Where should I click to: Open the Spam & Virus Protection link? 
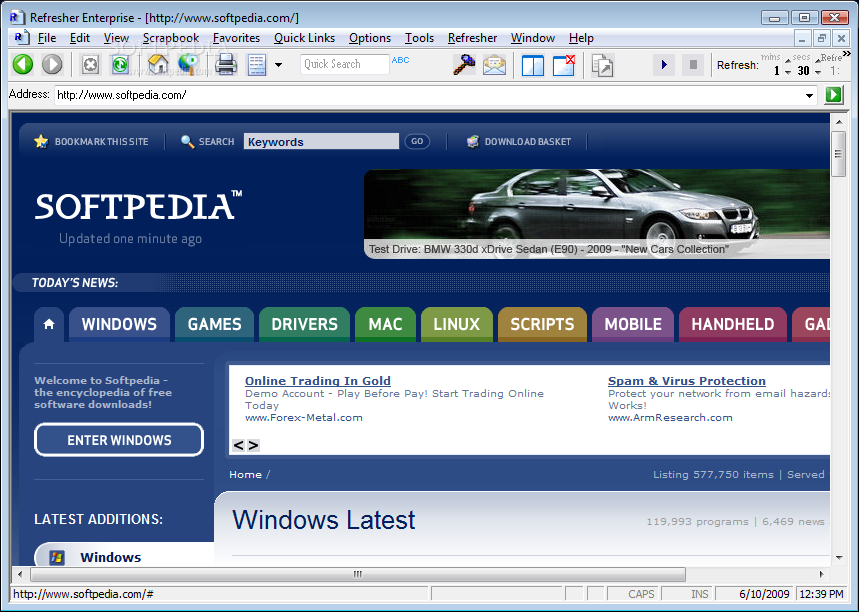(687, 381)
